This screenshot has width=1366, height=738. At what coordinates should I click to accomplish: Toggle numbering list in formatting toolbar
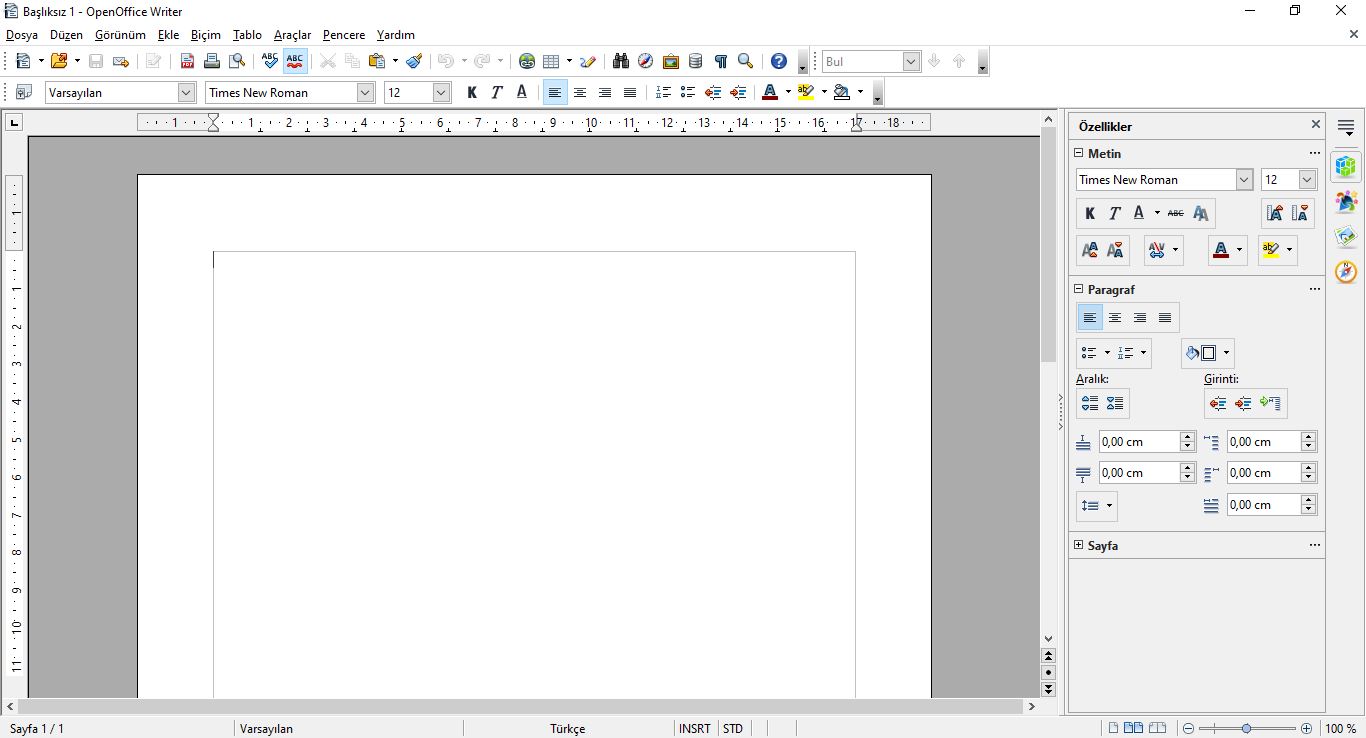[x=663, y=92]
